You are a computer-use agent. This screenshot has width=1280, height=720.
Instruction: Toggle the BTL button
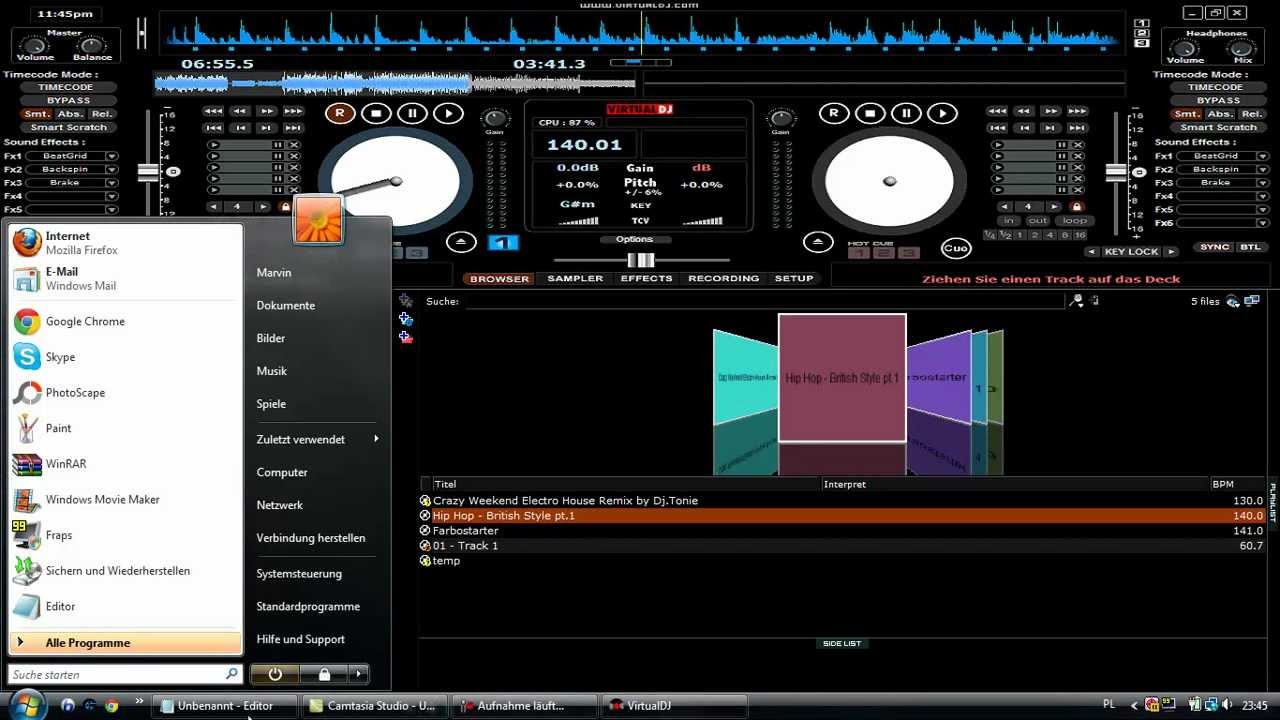click(1250, 247)
